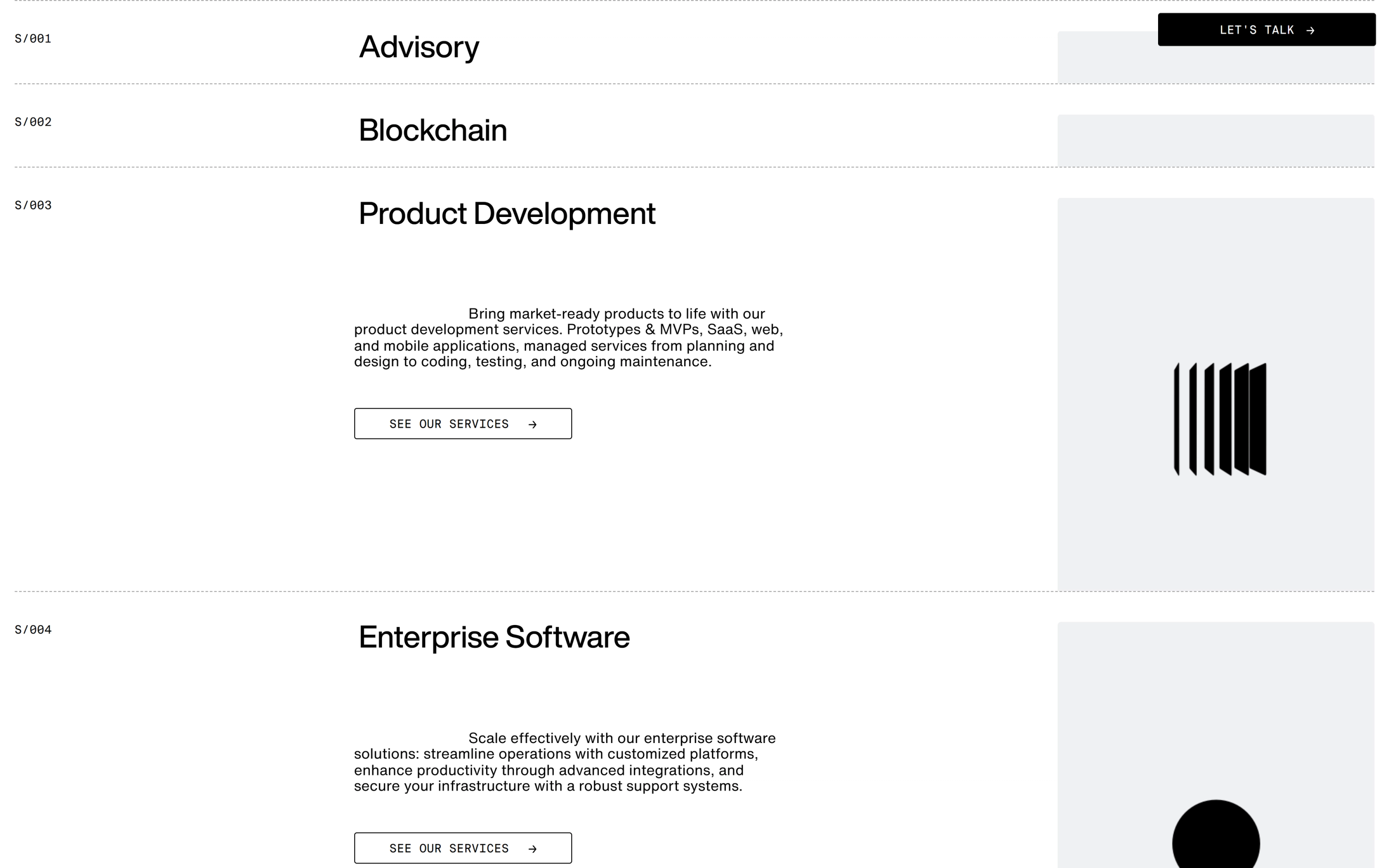The width and height of the screenshot is (1389, 868).
Task: Click arrow icon in Product Development services button
Action: [x=532, y=424]
